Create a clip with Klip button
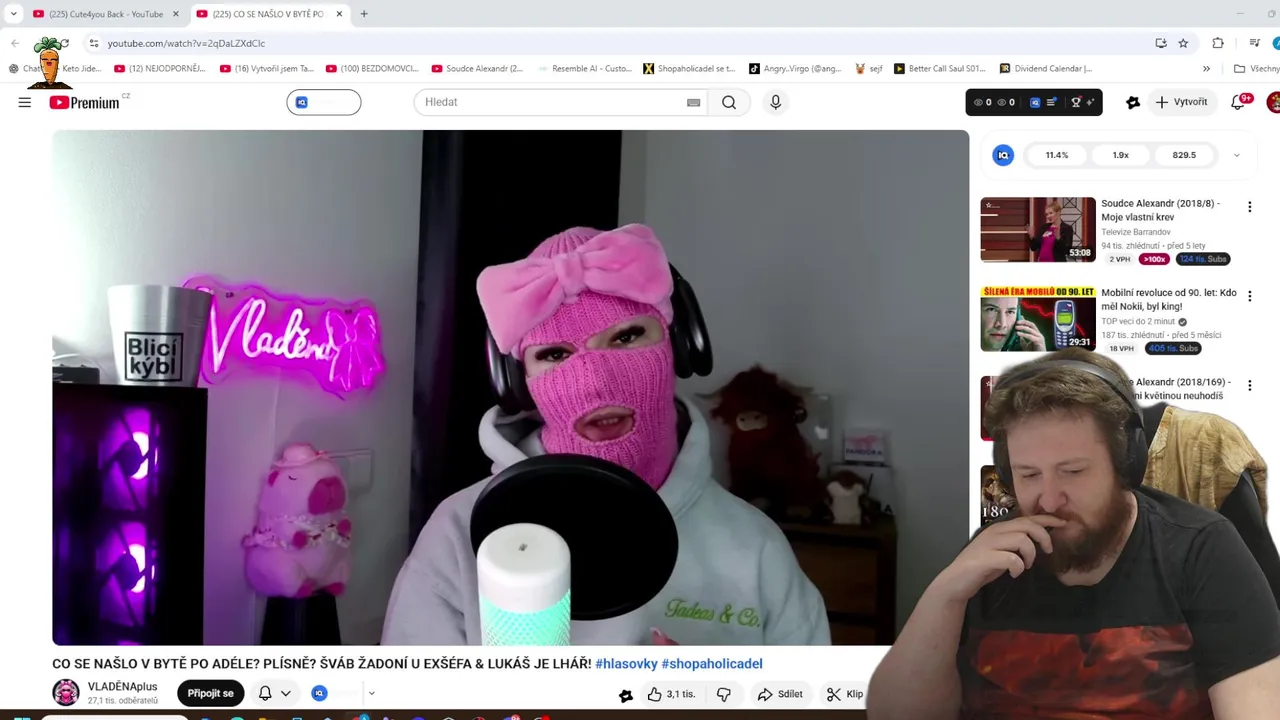The width and height of the screenshot is (1280, 720). (845, 694)
